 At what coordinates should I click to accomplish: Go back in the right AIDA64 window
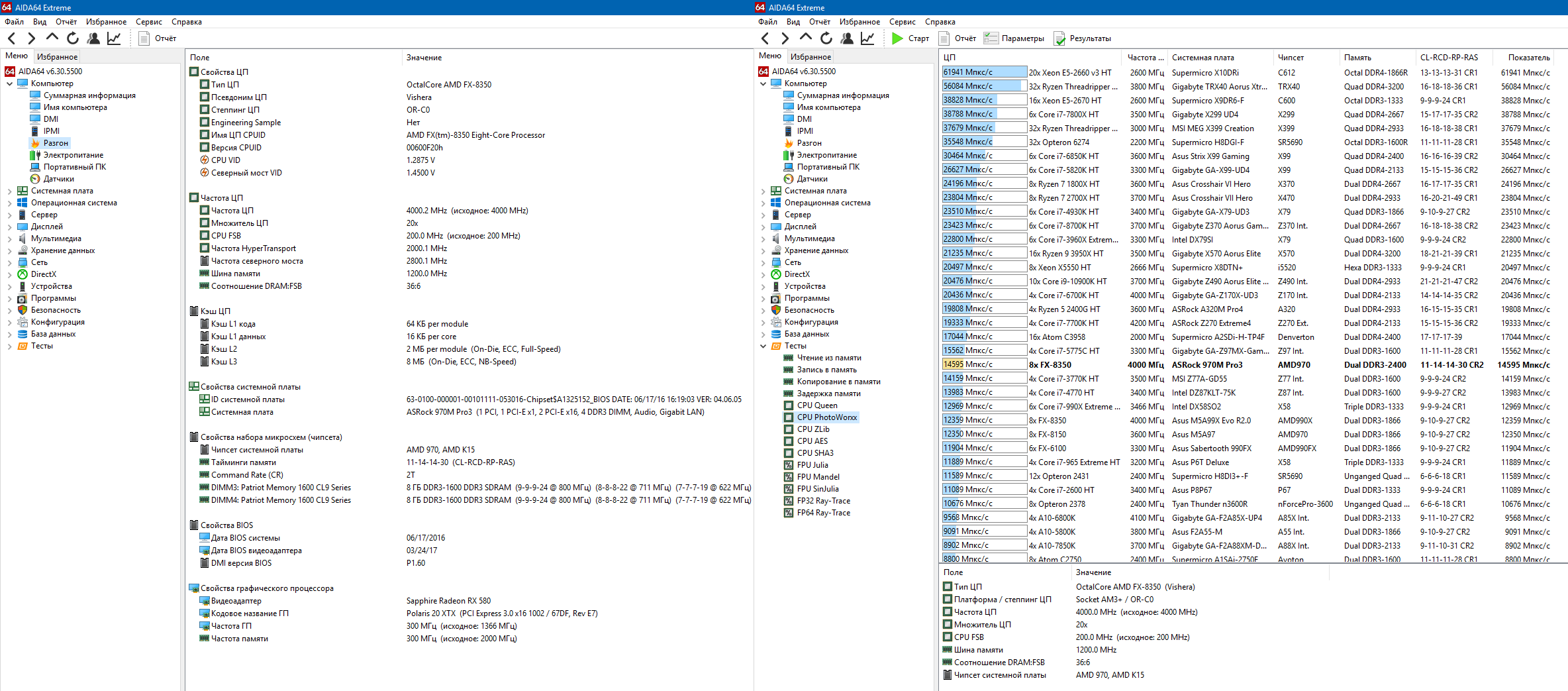click(765, 38)
